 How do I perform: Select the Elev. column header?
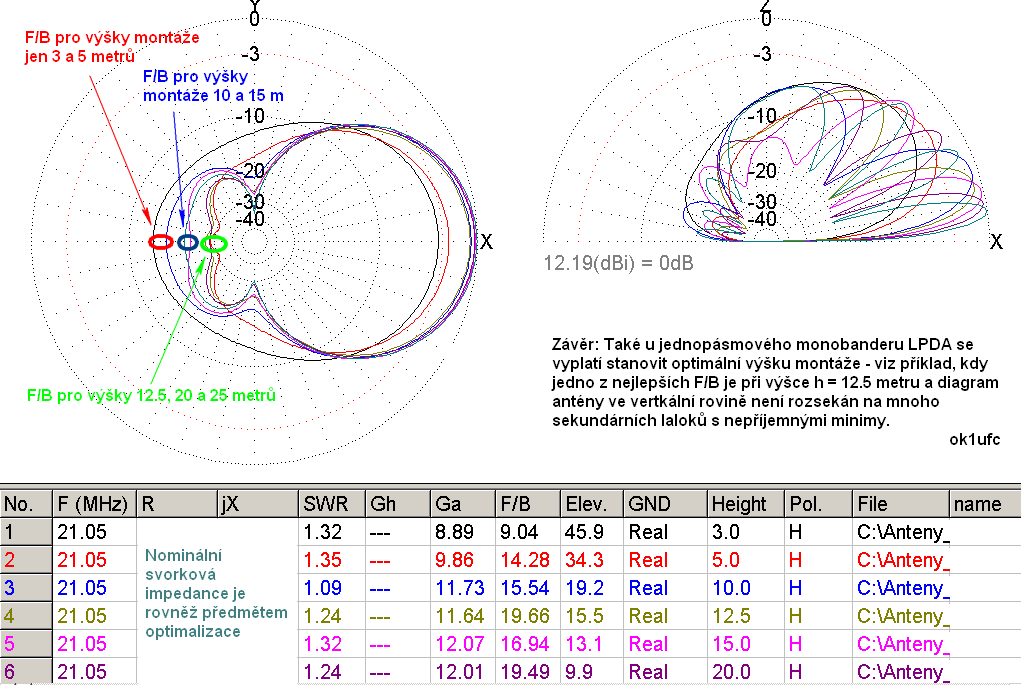coord(588,504)
